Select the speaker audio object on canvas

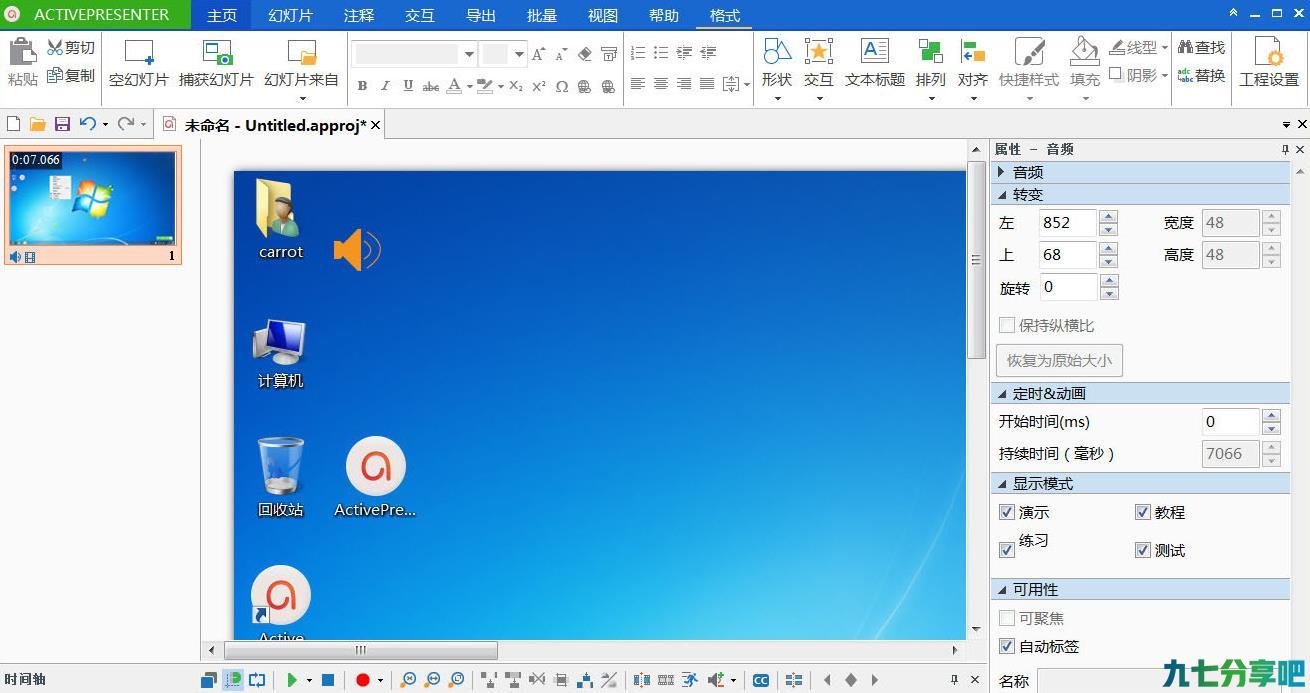(357, 249)
